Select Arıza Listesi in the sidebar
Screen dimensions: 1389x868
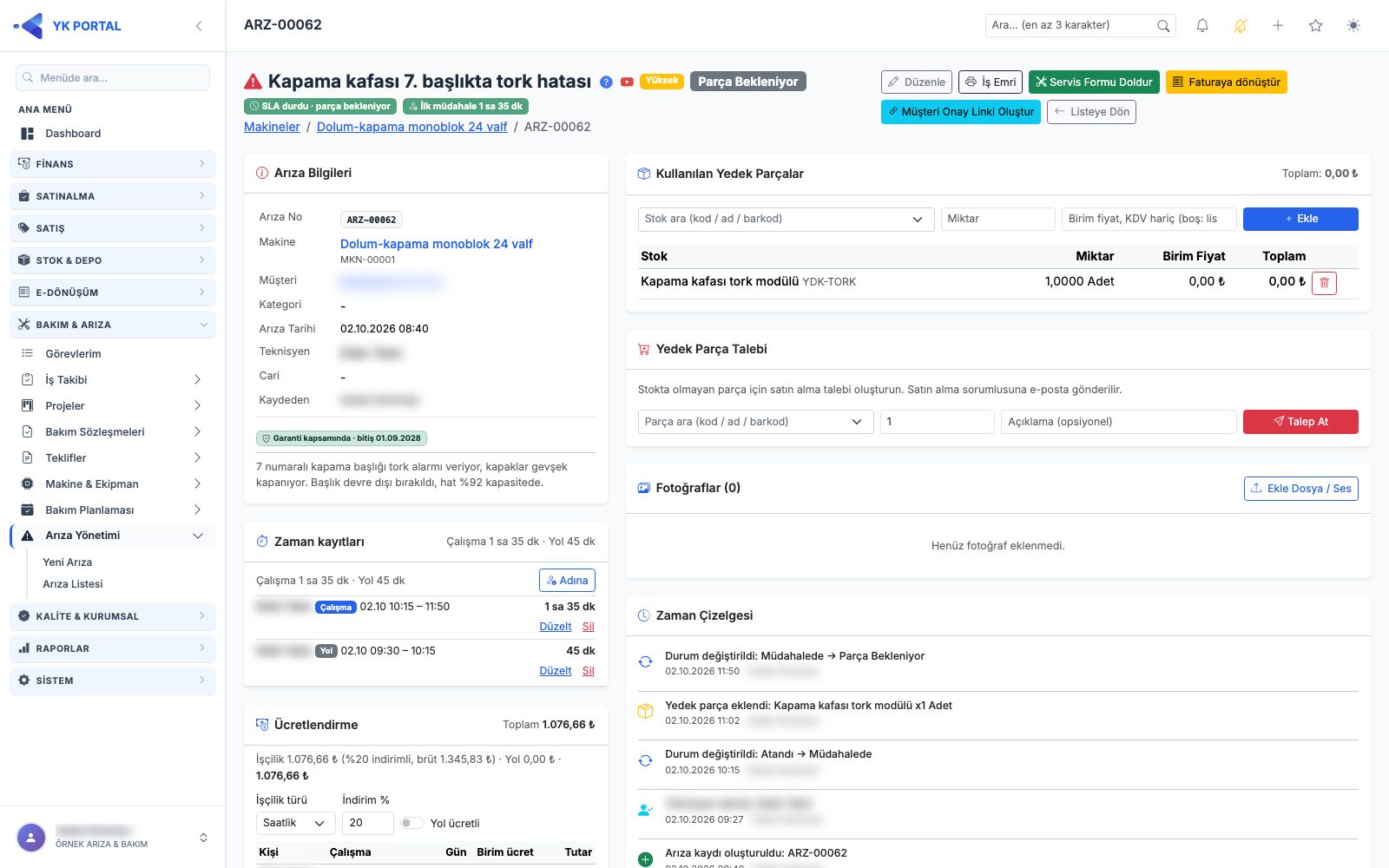[73, 584]
